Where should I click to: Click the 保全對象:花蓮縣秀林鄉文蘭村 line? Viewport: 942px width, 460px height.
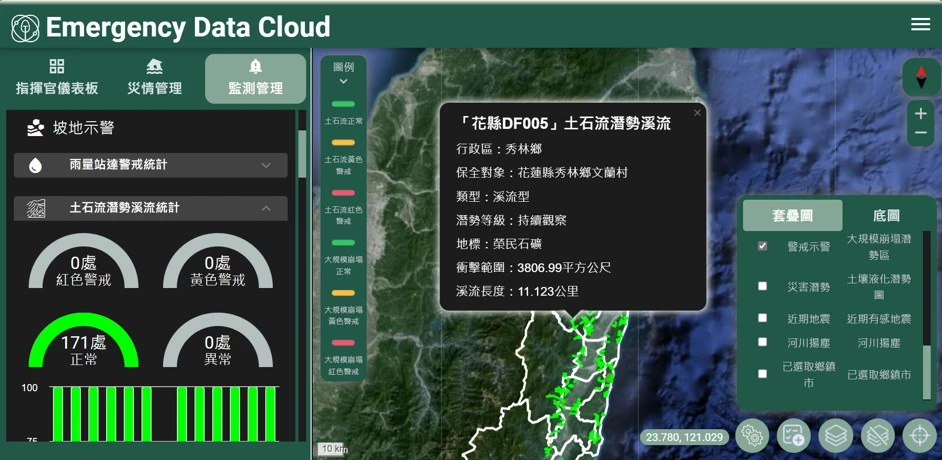pos(542,173)
